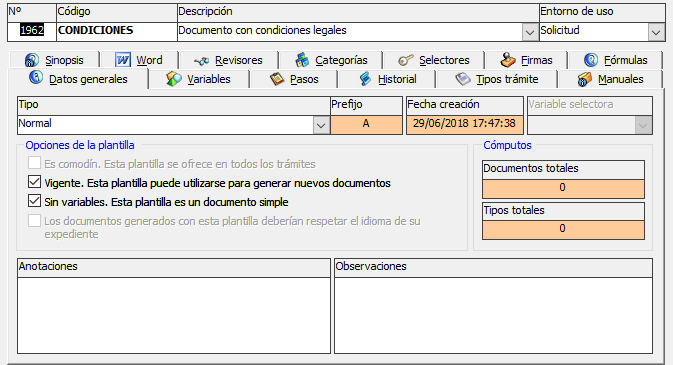Expand the Tipo dropdown arrow
The image size is (673, 365).
tap(321, 125)
